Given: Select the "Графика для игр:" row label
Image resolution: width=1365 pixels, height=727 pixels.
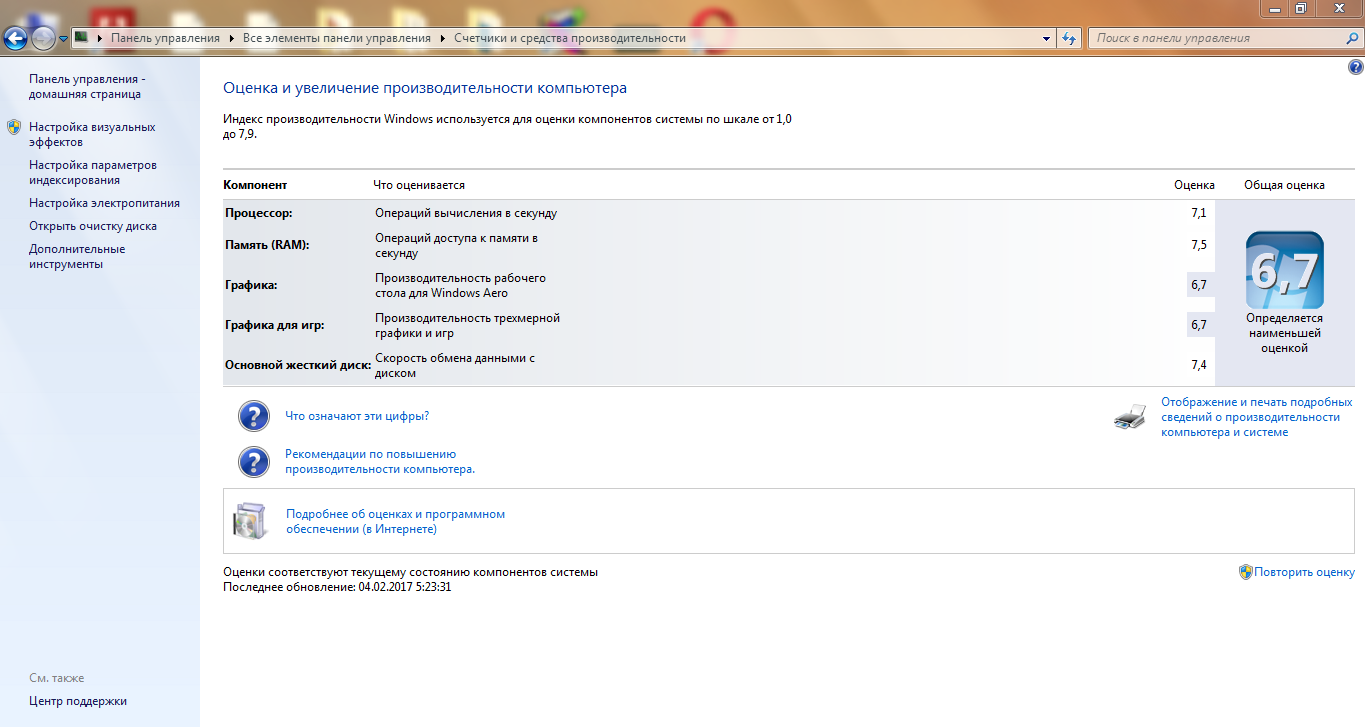Looking at the screenshot, I should [275, 325].
